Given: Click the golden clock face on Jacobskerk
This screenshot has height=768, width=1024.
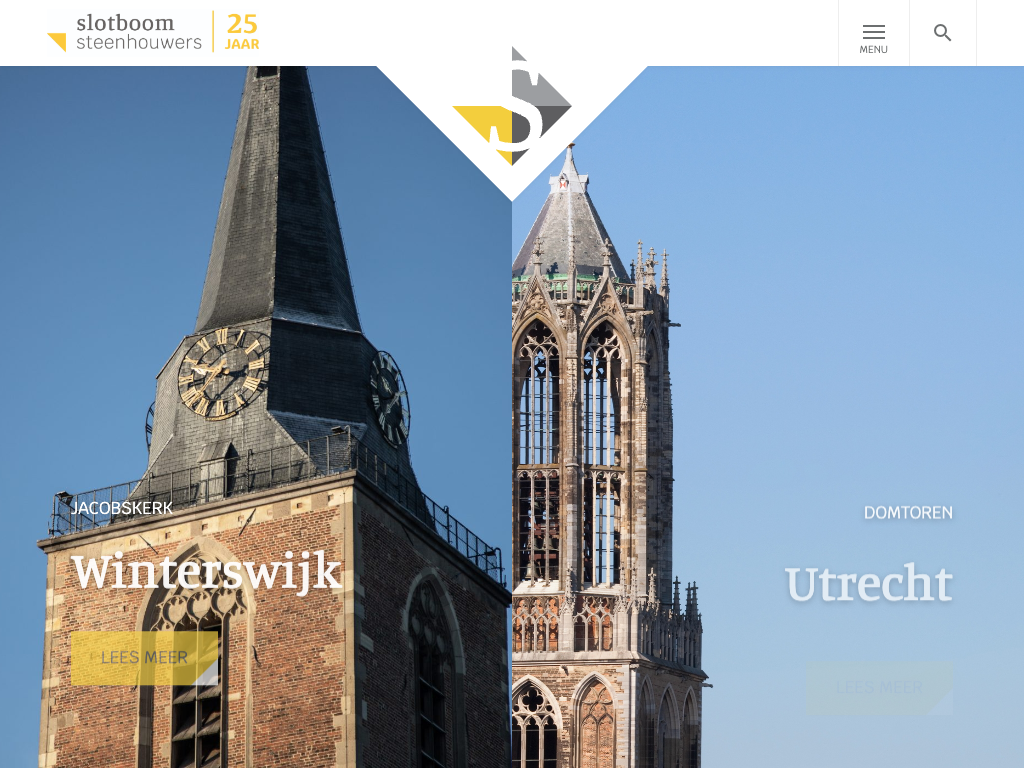Looking at the screenshot, I should pos(221,373).
